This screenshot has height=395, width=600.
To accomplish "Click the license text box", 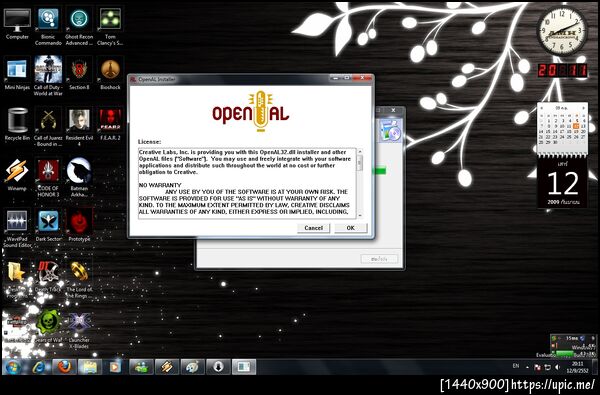I will click(x=247, y=183).
